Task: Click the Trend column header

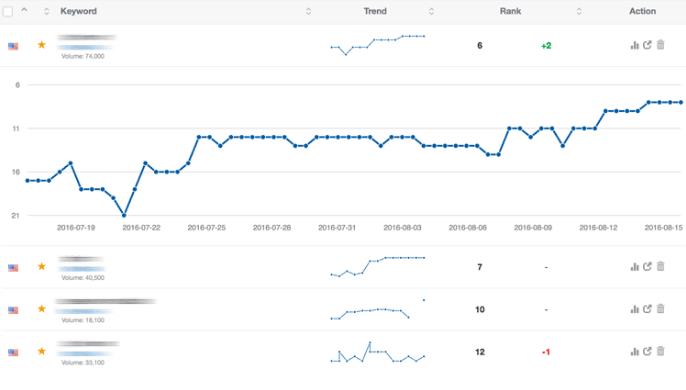Action: click(x=375, y=11)
